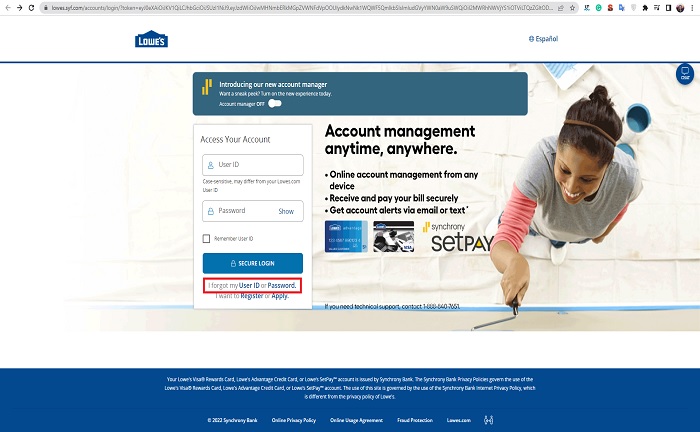The width and height of the screenshot is (700, 432).
Task: Bookmark this page with the star icon
Action: 572,8
